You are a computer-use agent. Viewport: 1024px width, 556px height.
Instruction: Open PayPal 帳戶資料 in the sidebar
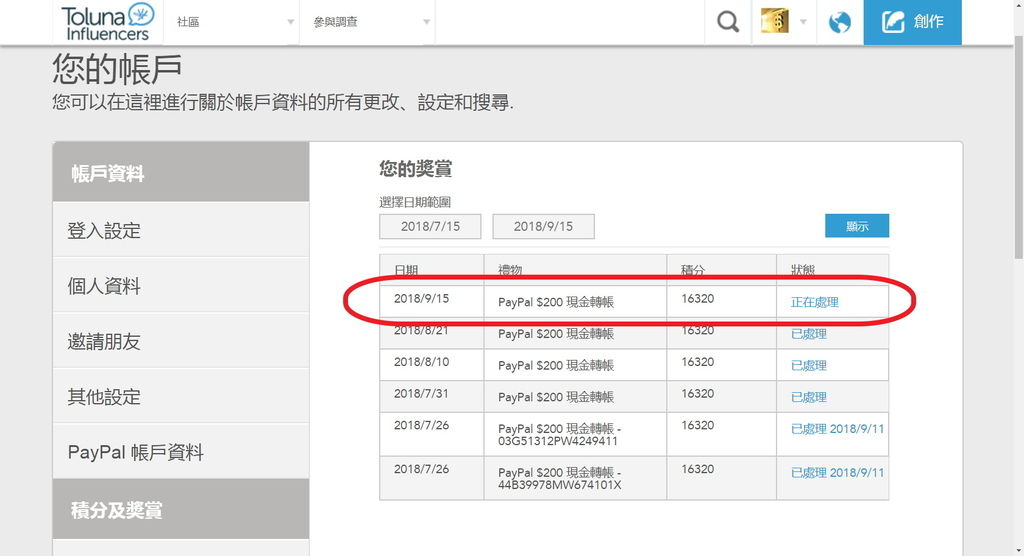(x=181, y=452)
